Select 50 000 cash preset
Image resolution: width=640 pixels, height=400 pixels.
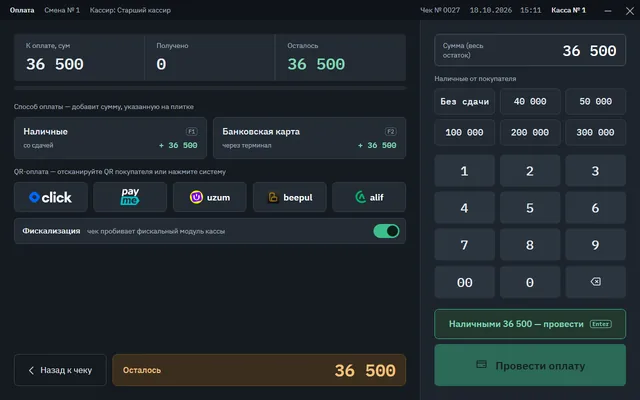tap(596, 101)
